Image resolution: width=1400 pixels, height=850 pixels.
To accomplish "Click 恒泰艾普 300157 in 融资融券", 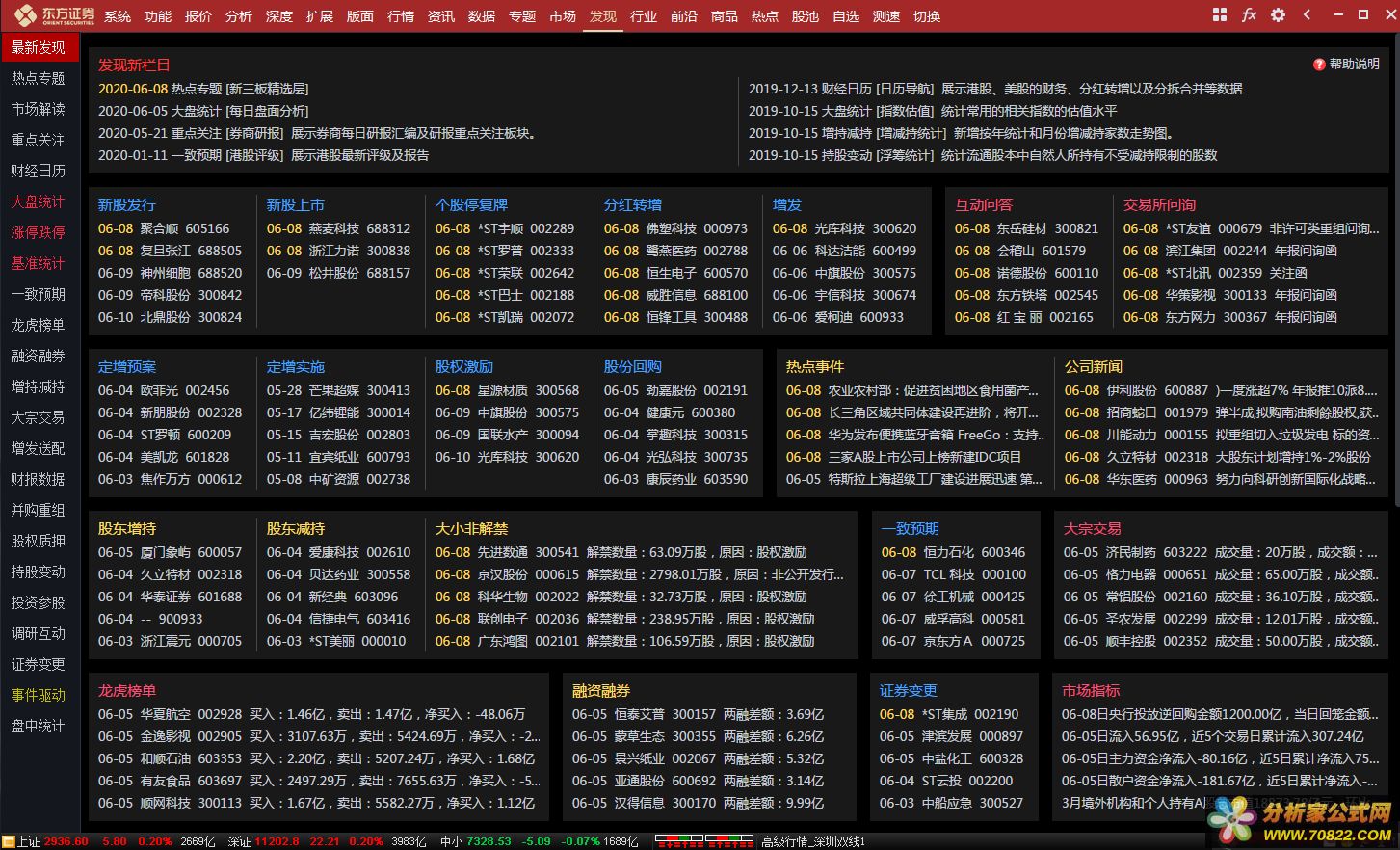I will 698,715.
